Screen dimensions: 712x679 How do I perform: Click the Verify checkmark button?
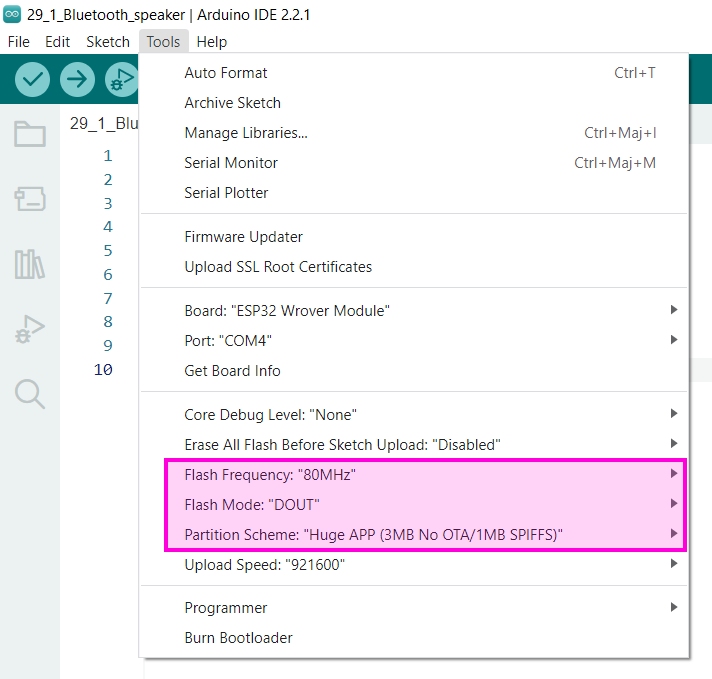[x=32, y=79]
